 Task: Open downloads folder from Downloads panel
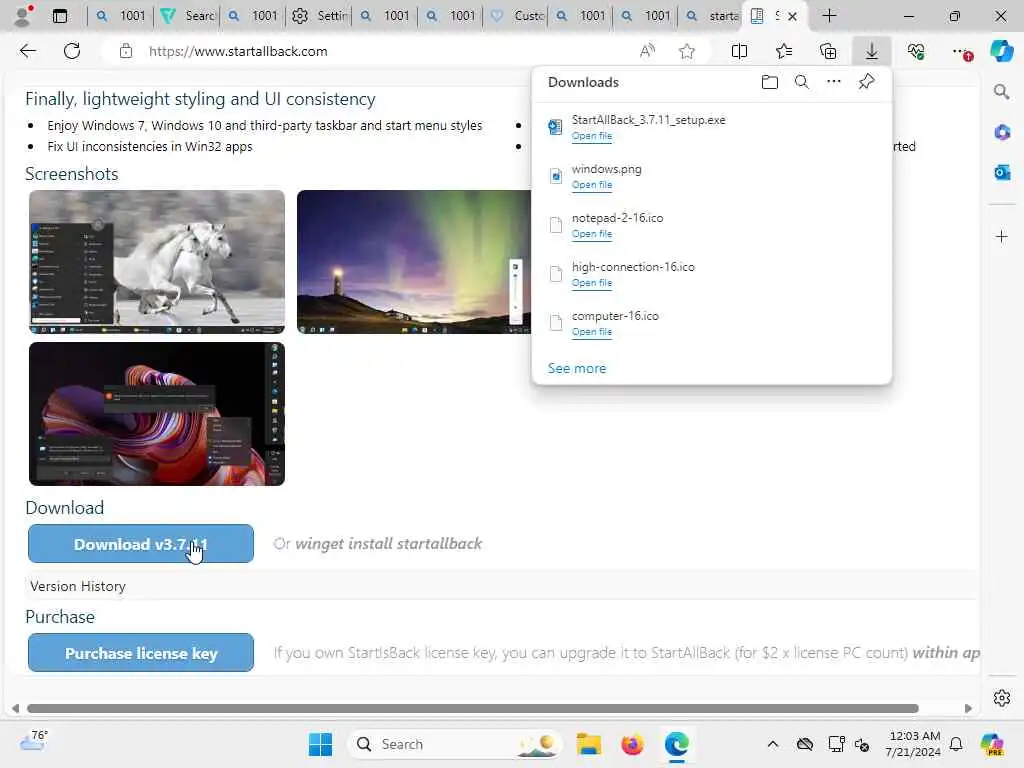tap(770, 82)
